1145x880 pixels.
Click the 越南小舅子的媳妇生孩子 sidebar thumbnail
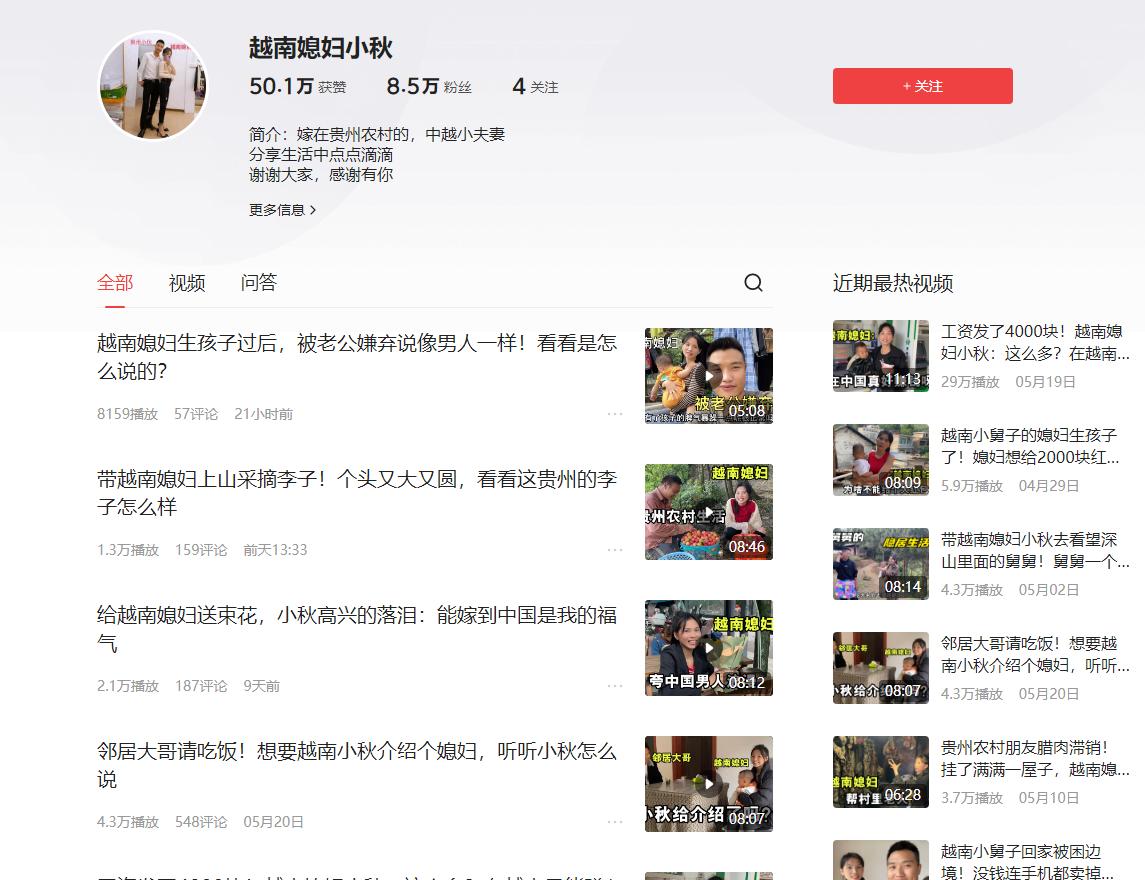click(880, 460)
